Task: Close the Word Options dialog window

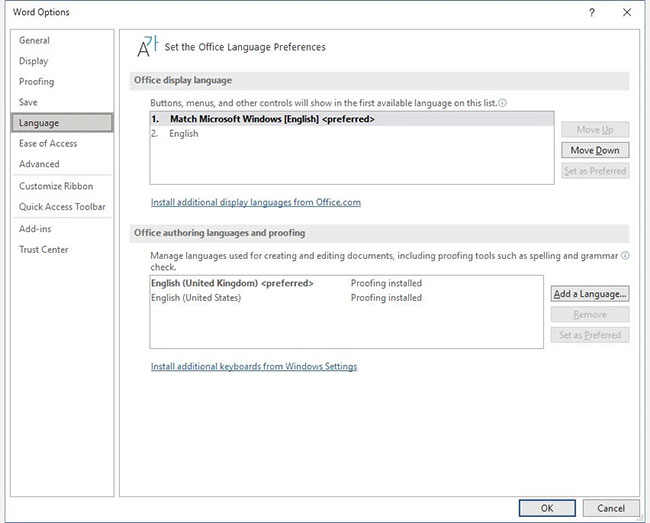Action: point(627,12)
